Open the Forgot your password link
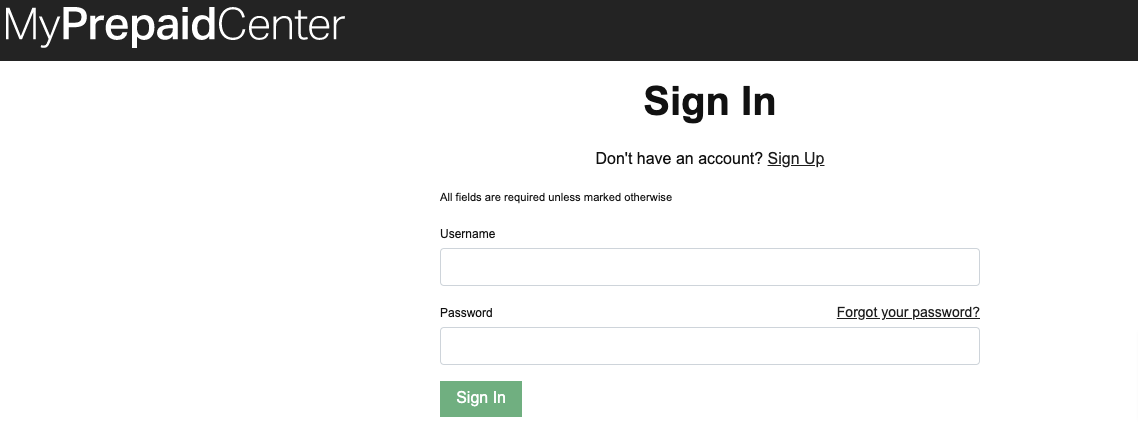 click(908, 312)
